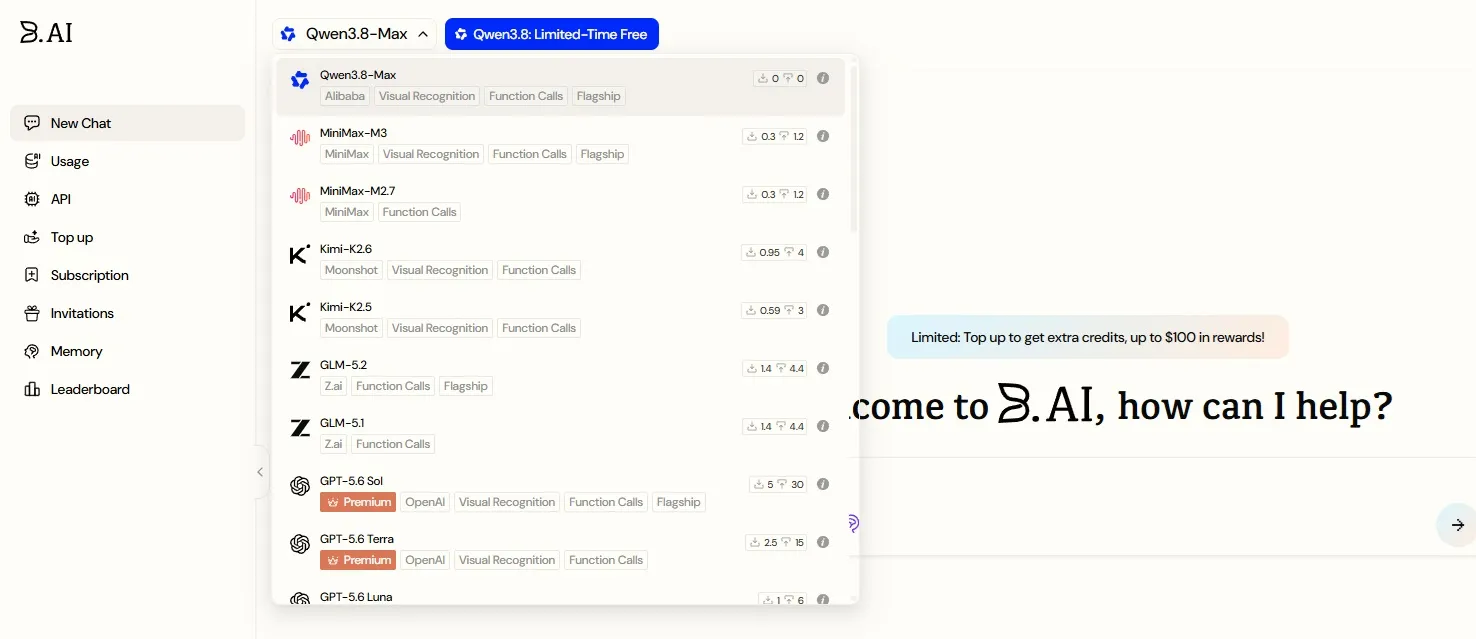Select Kimi-K2.5 from the model list
This screenshot has width=1476, height=639.
point(560,318)
